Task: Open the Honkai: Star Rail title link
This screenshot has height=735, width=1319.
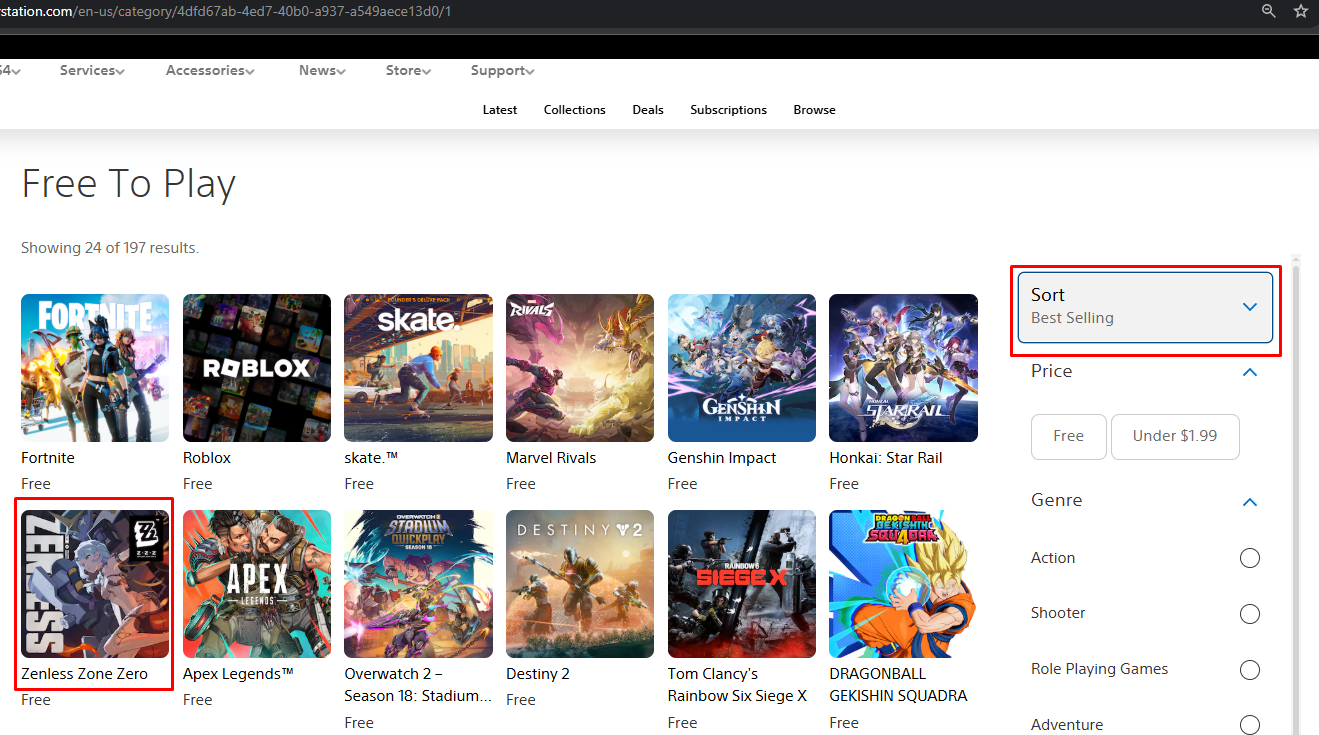Action: 886,458
